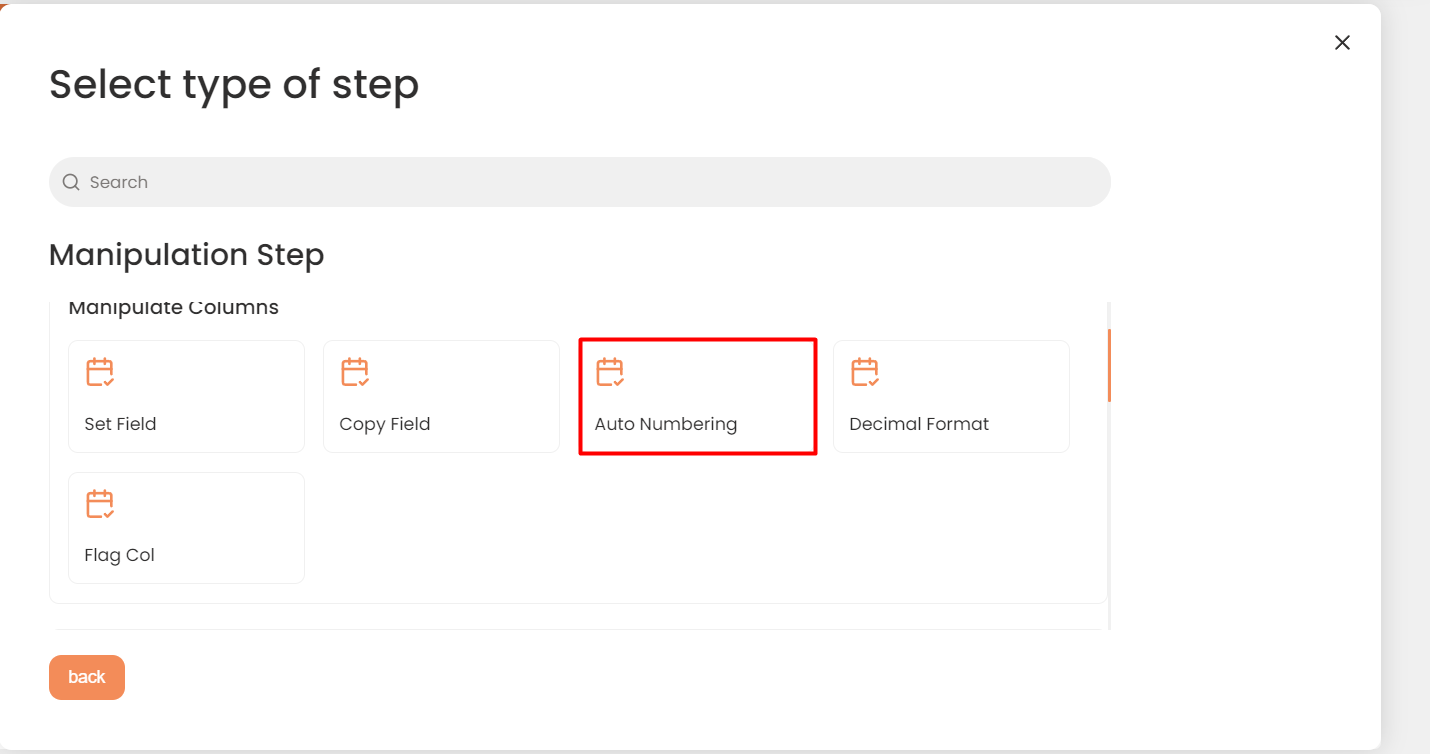Click the grey backdrop outside the dialog
The height and width of the screenshot is (754, 1430).
click(1406, 380)
